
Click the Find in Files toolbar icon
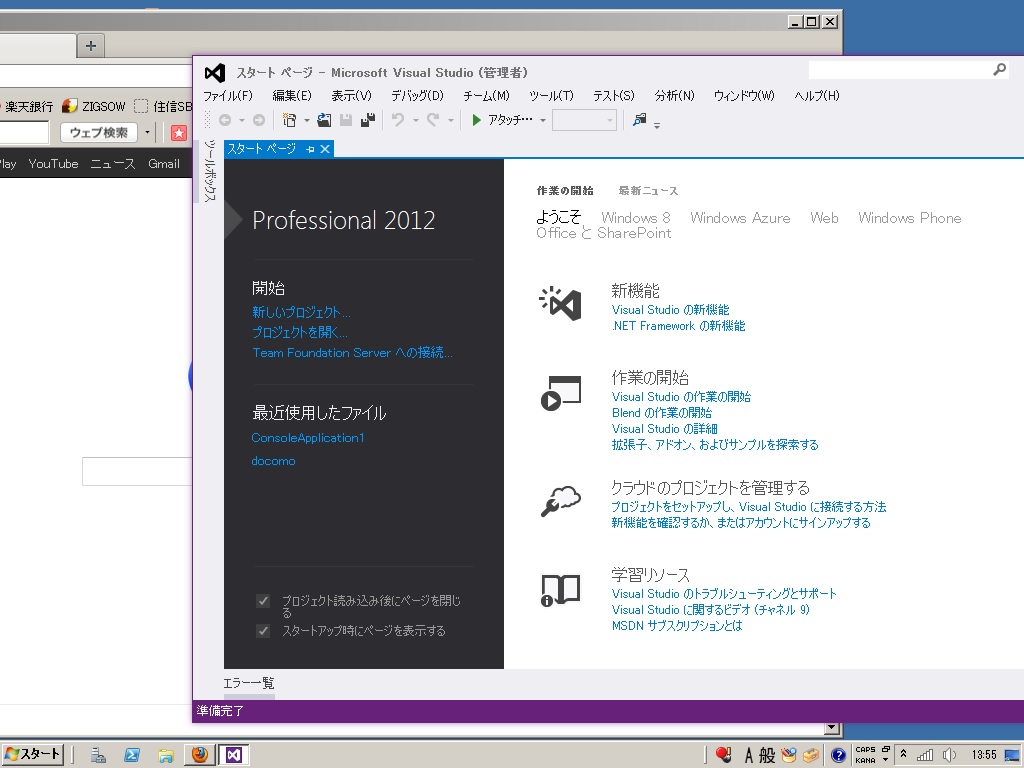639,120
